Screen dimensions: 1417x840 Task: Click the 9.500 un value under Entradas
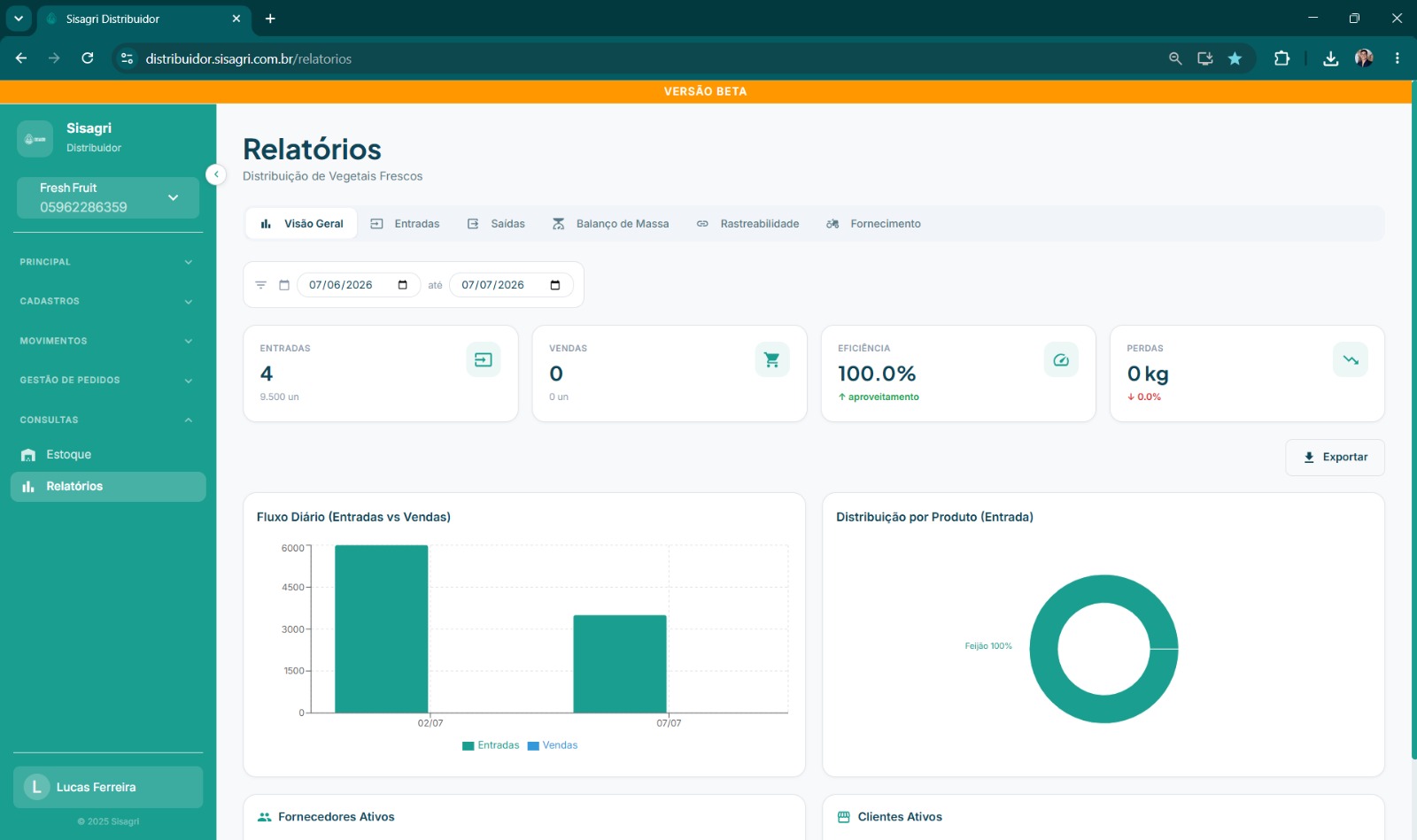pos(280,397)
